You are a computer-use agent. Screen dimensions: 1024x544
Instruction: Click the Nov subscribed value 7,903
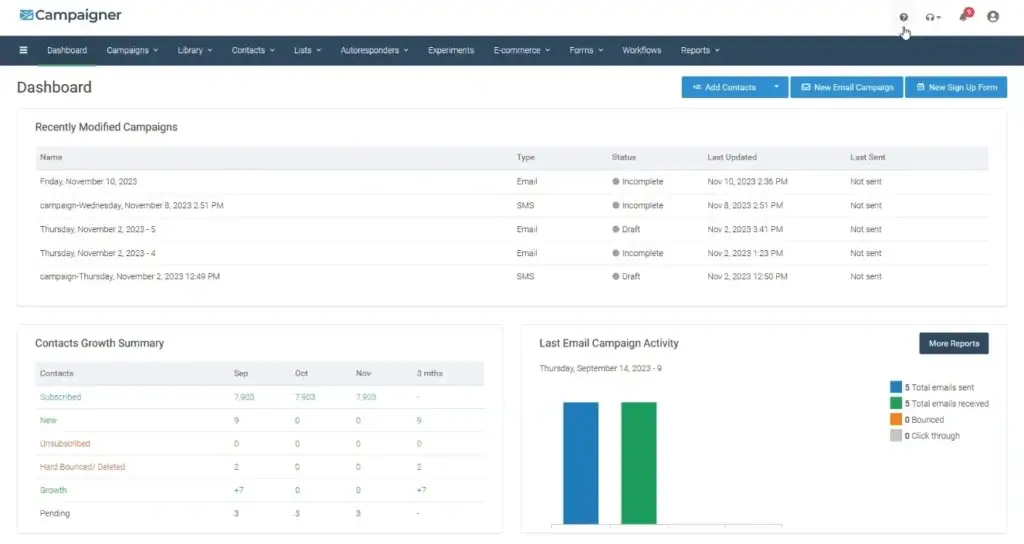tap(366, 397)
